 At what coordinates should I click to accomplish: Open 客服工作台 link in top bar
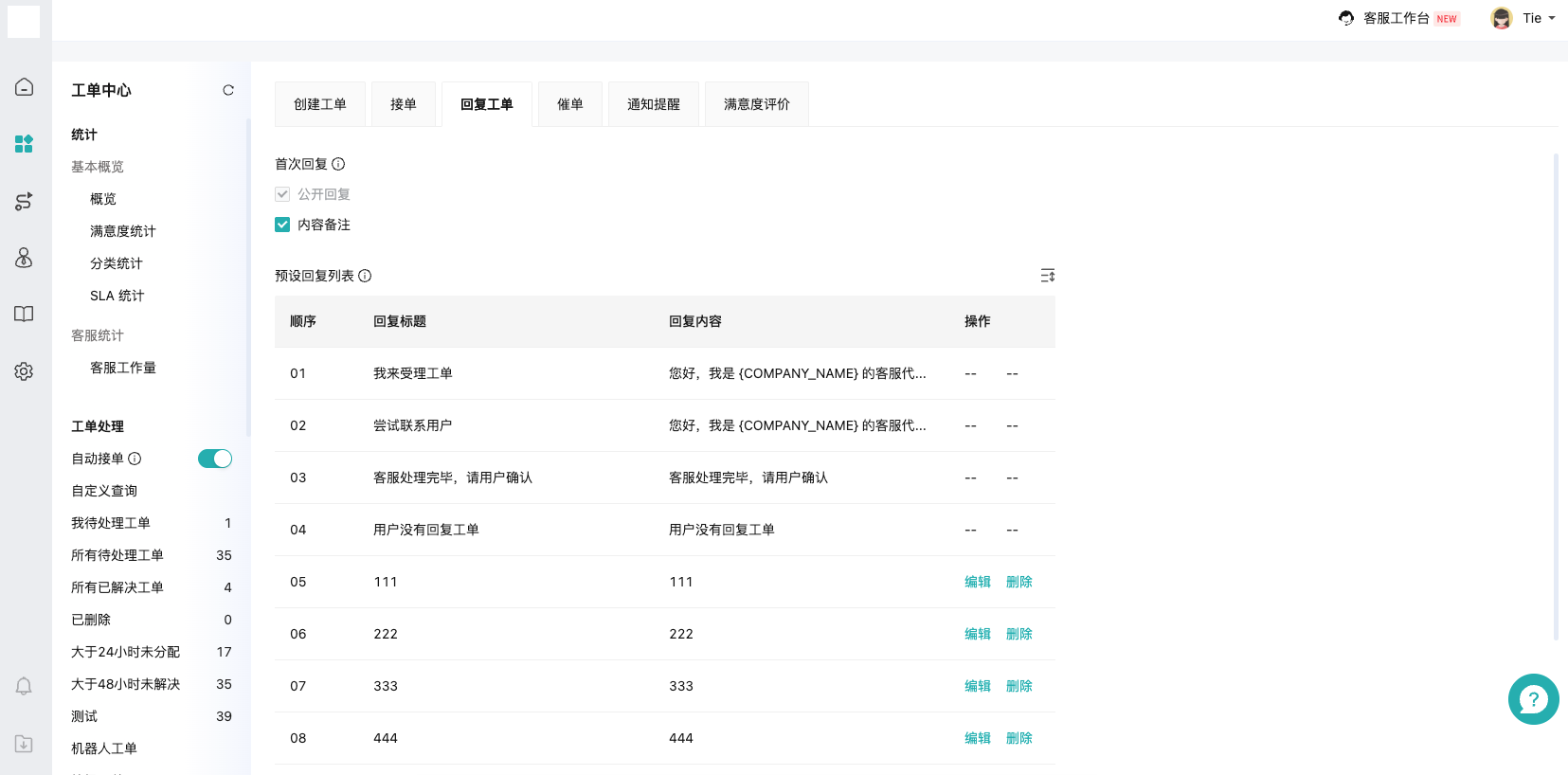point(1397,18)
